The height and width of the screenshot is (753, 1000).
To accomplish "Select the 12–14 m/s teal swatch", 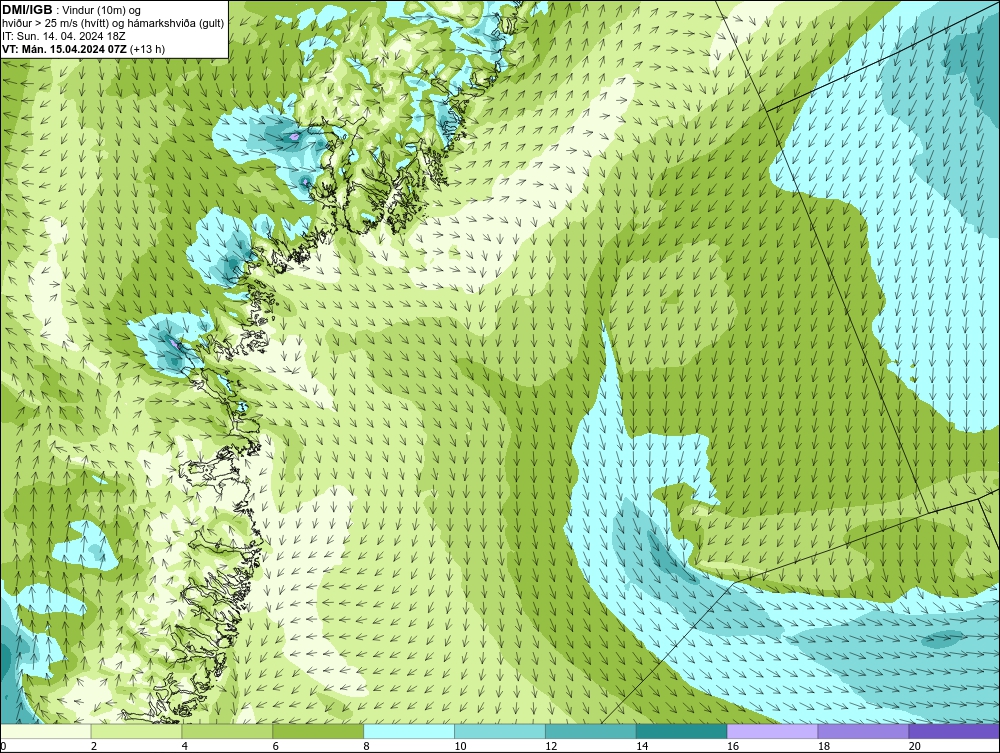I will pyautogui.click(x=591, y=731).
